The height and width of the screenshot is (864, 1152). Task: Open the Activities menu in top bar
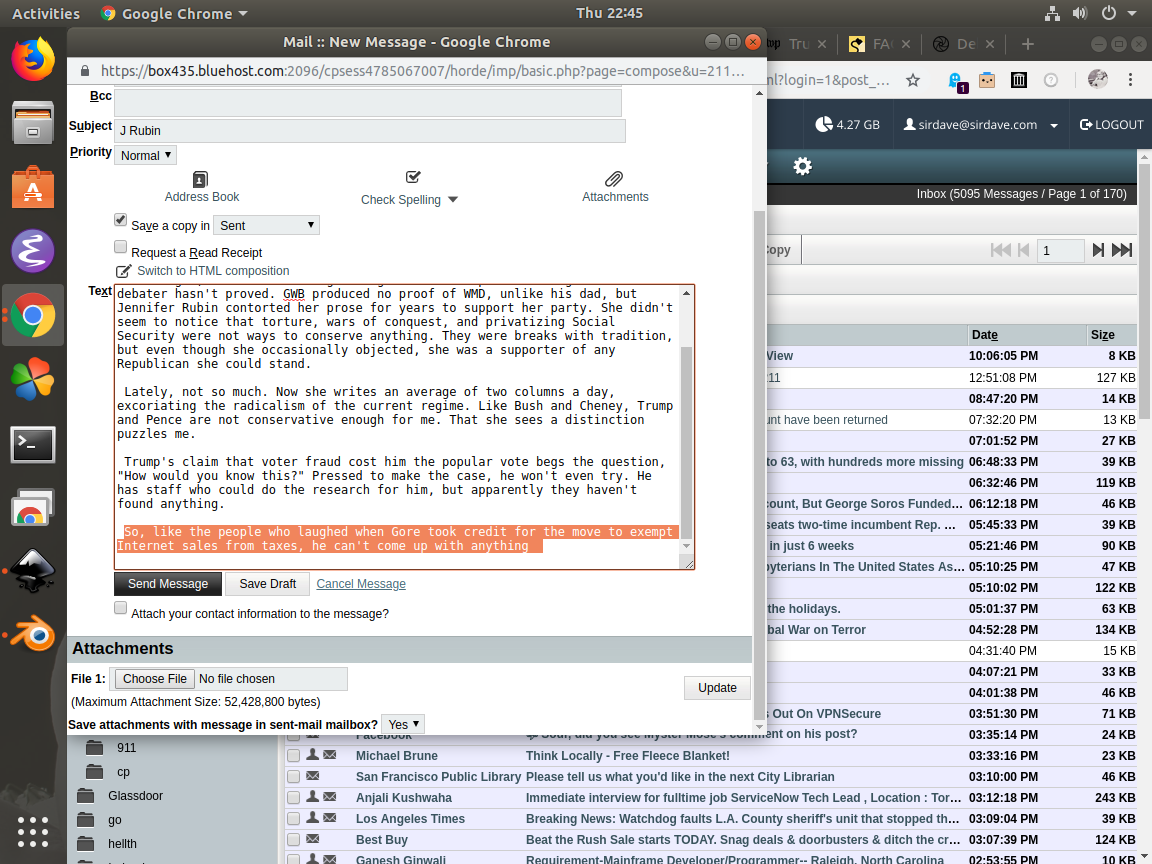tap(46, 13)
